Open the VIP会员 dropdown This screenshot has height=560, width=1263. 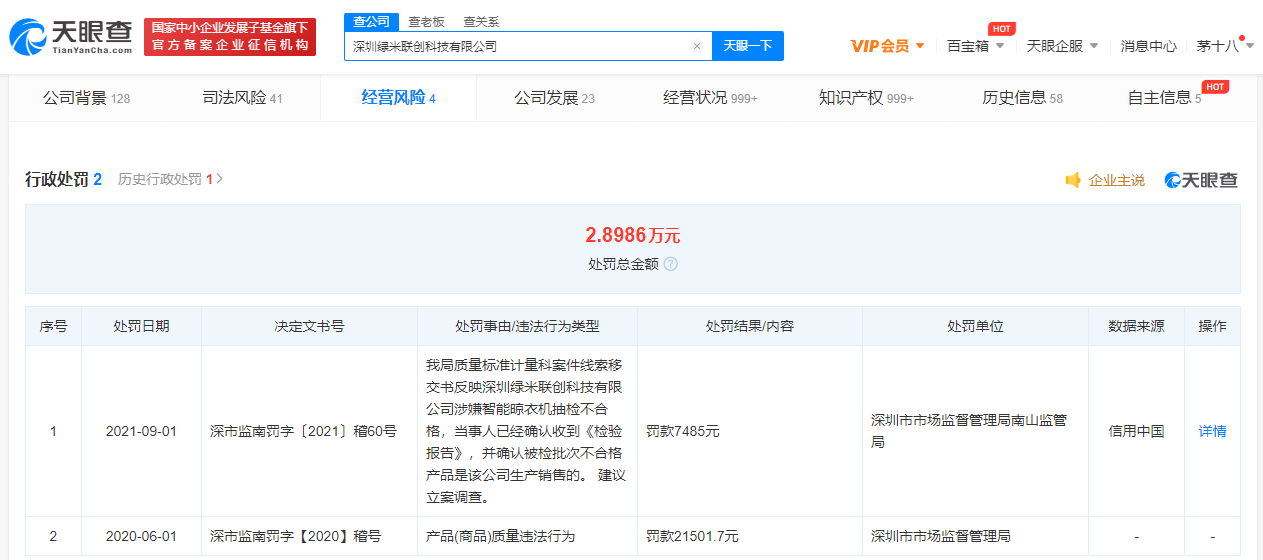(887, 46)
